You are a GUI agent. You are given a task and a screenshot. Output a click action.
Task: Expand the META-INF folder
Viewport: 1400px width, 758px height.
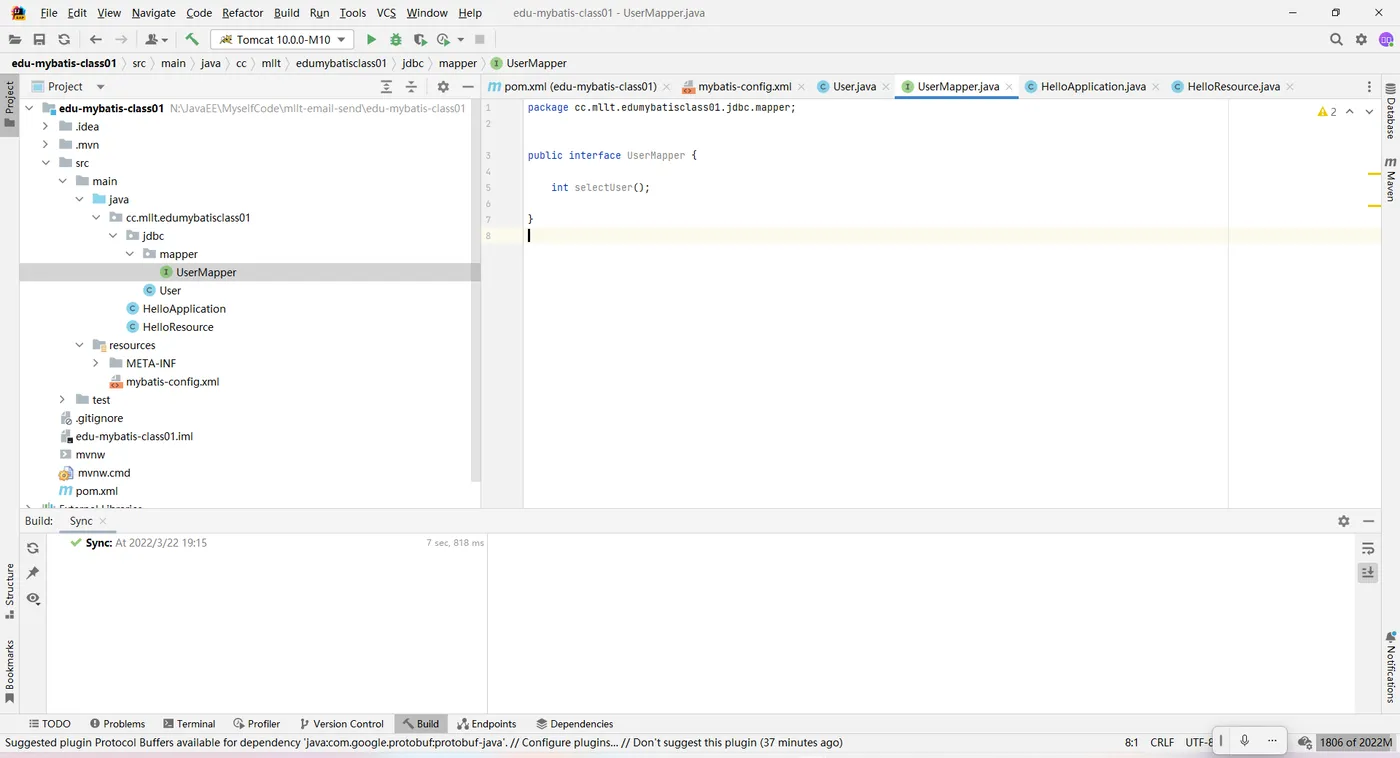click(x=95, y=363)
